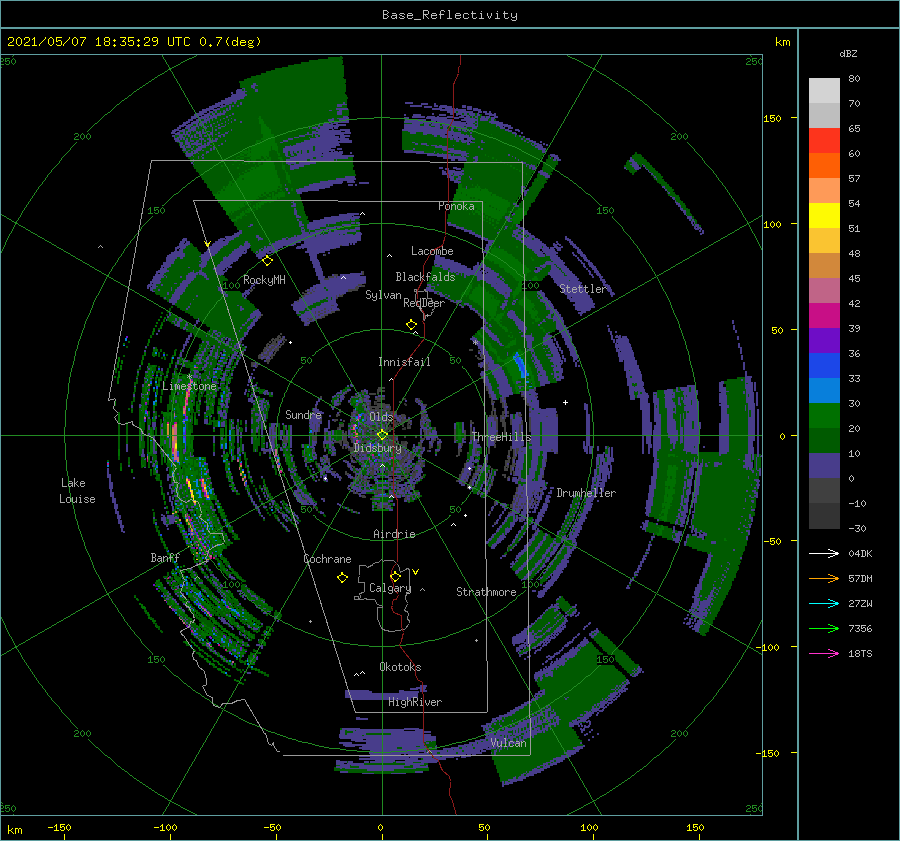Select the yellow diamond marker near RockyMH
The image size is (900, 841).
coord(267,261)
